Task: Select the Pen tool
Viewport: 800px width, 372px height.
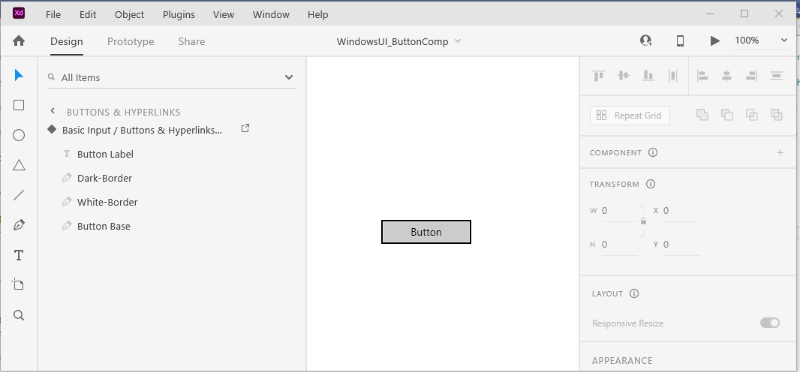Action: click(x=18, y=225)
